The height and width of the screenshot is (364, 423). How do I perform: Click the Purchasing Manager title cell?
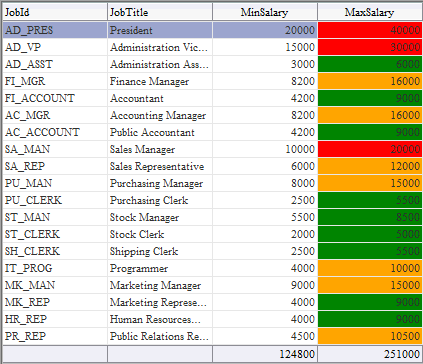click(x=160, y=183)
